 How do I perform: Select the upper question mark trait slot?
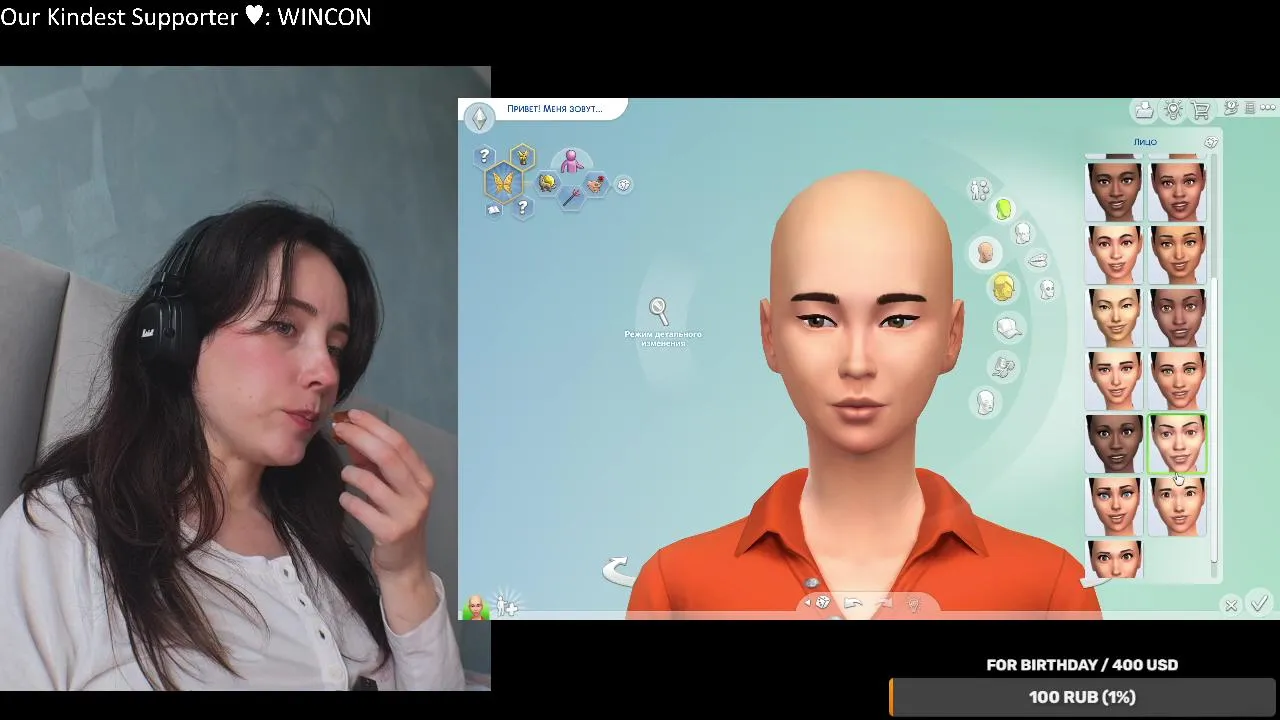pos(485,156)
